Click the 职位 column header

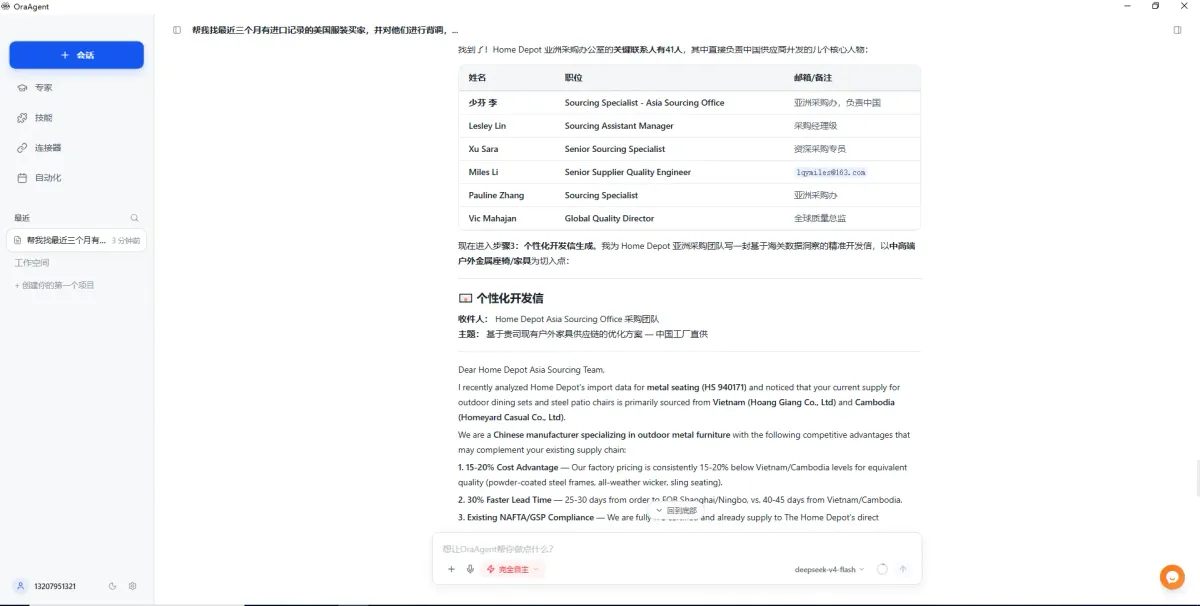(x=573, y=78)
